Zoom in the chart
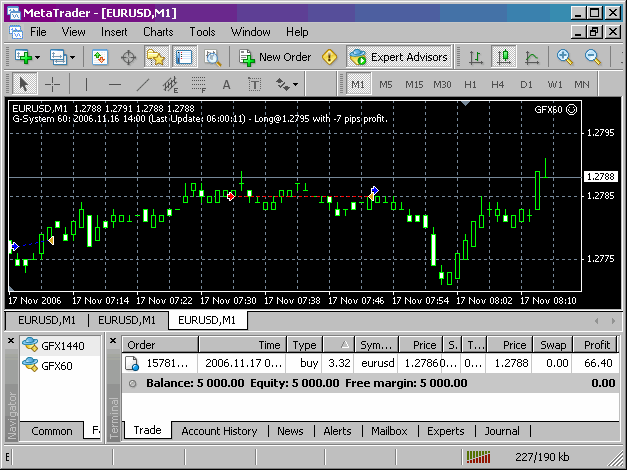The width and height of the screenshot is (627, 470). point(565,57)
